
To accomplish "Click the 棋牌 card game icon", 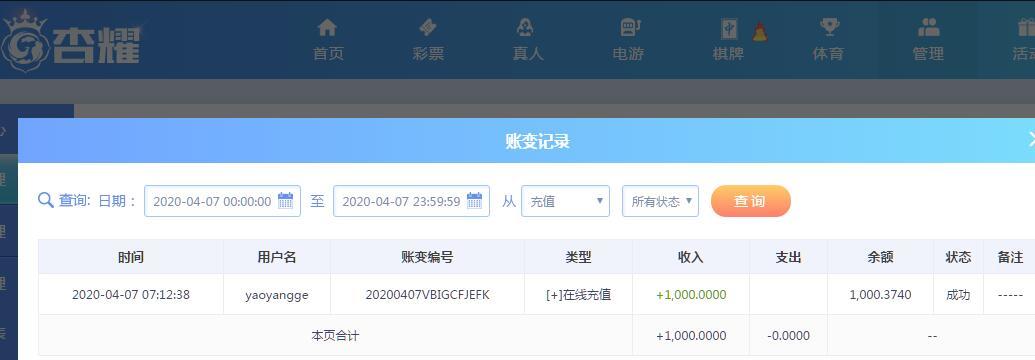I will pos(729,28).
